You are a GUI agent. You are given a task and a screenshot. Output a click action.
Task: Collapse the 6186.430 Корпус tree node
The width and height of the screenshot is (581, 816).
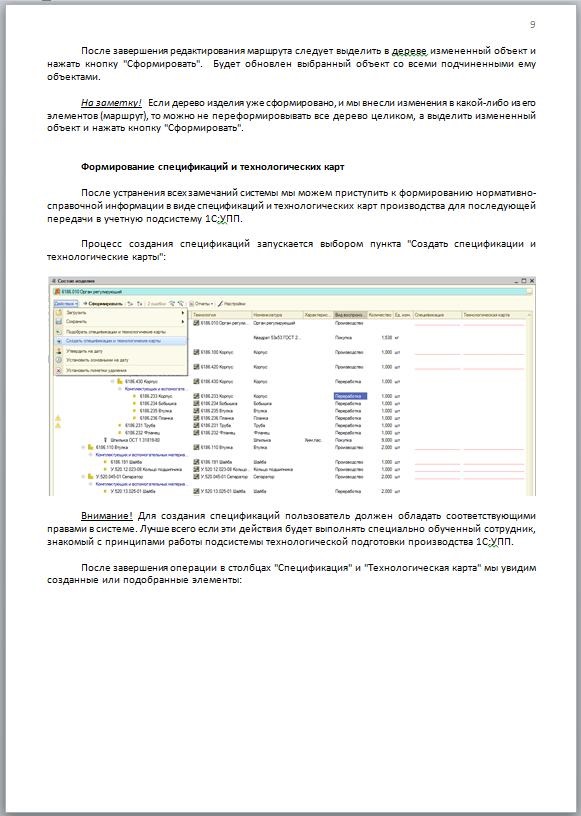pos(112,381)
